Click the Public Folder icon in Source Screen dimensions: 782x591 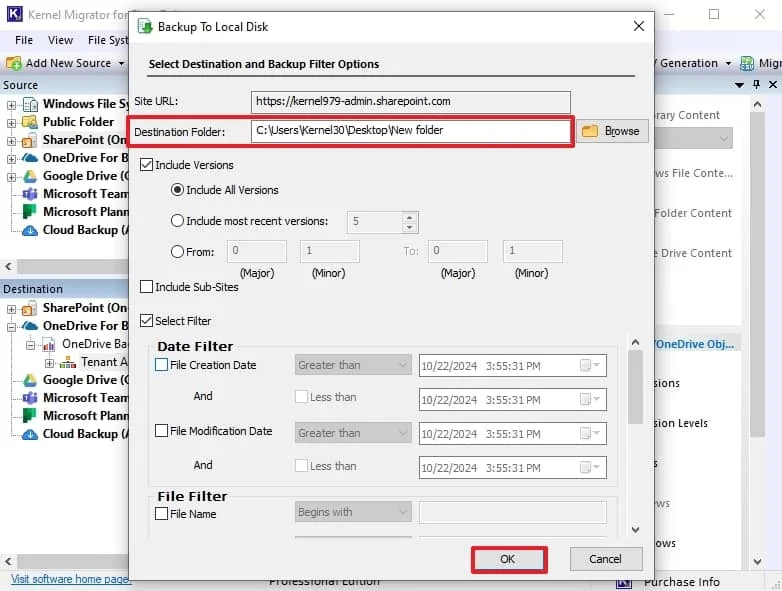pos(30,122)
